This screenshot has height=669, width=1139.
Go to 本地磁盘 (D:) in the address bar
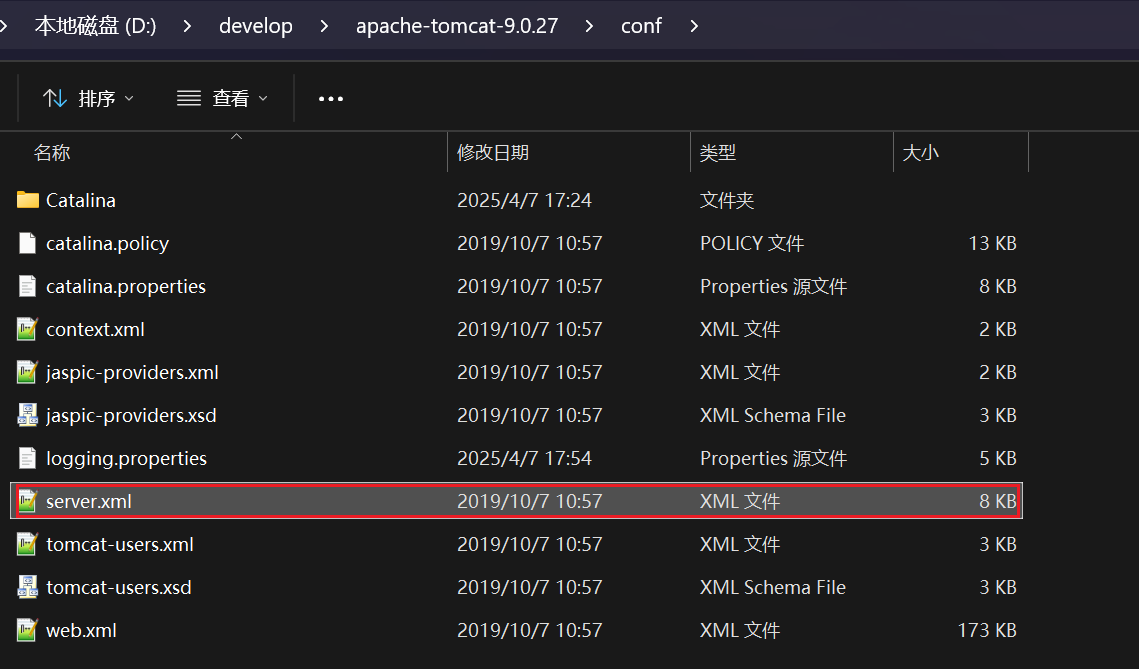(x=95, y=25)
